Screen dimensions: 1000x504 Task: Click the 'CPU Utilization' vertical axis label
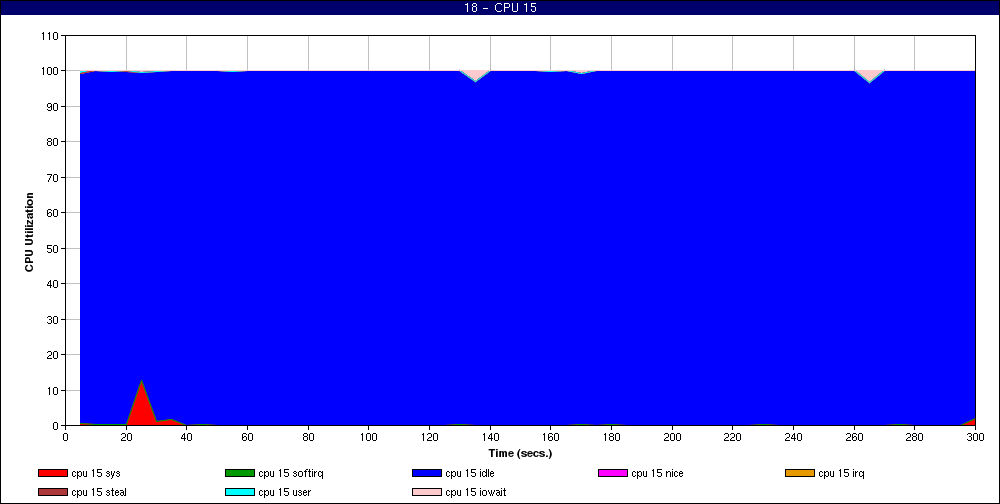[29, 232]
